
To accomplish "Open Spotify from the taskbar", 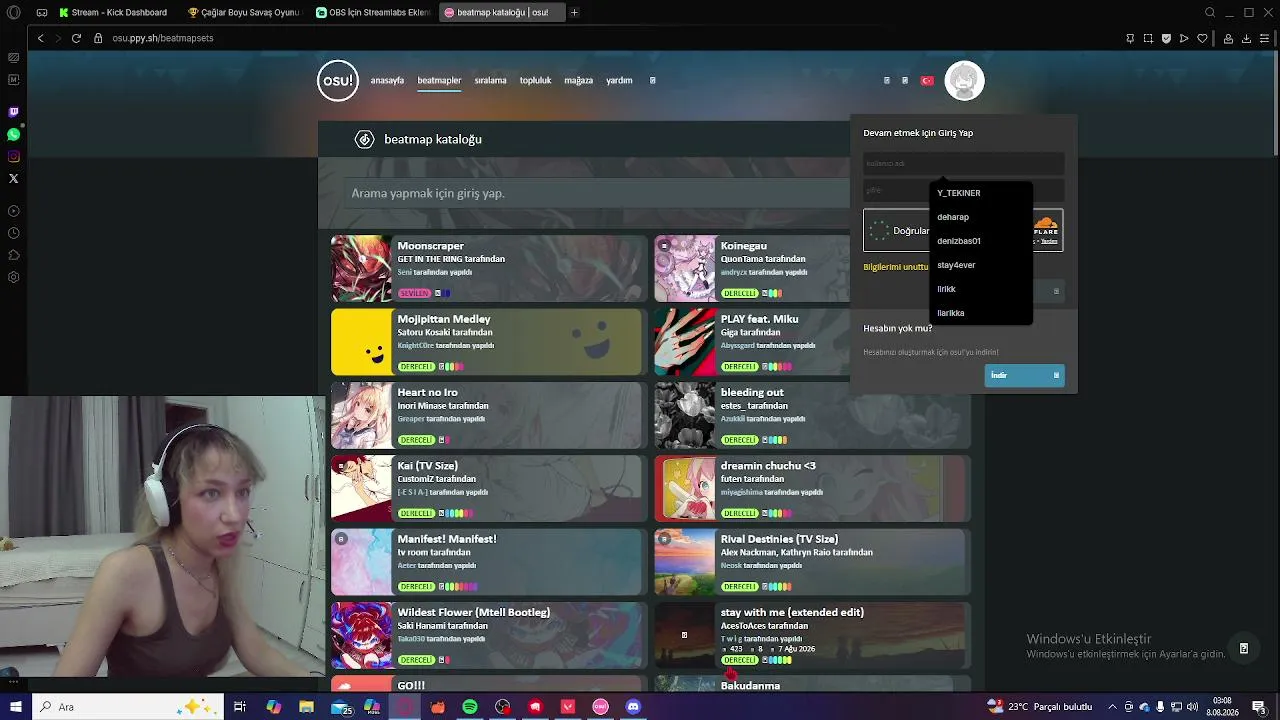I will click(470, 707).
